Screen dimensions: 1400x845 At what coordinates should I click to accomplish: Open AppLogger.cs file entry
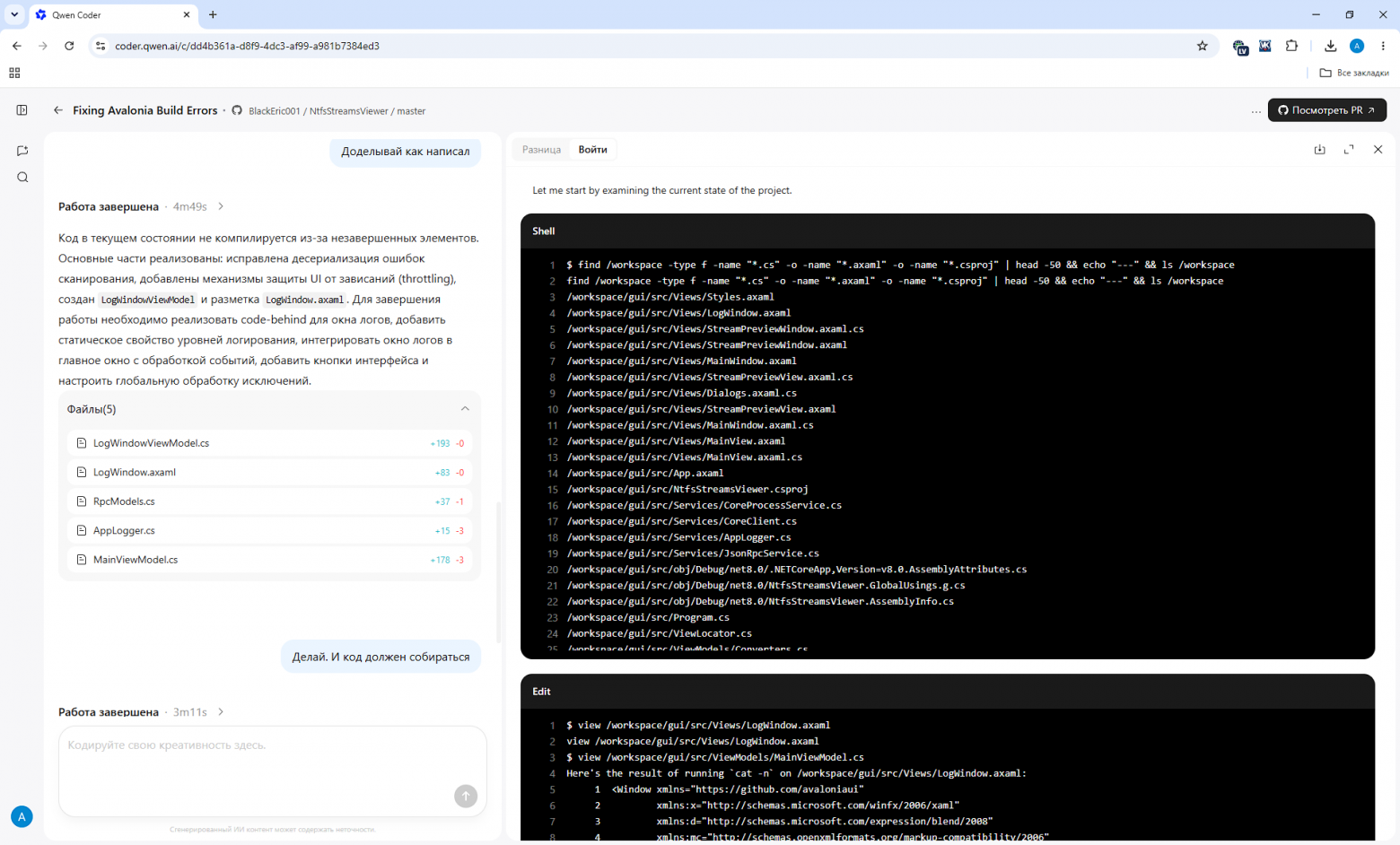click(x=269, y=530)
